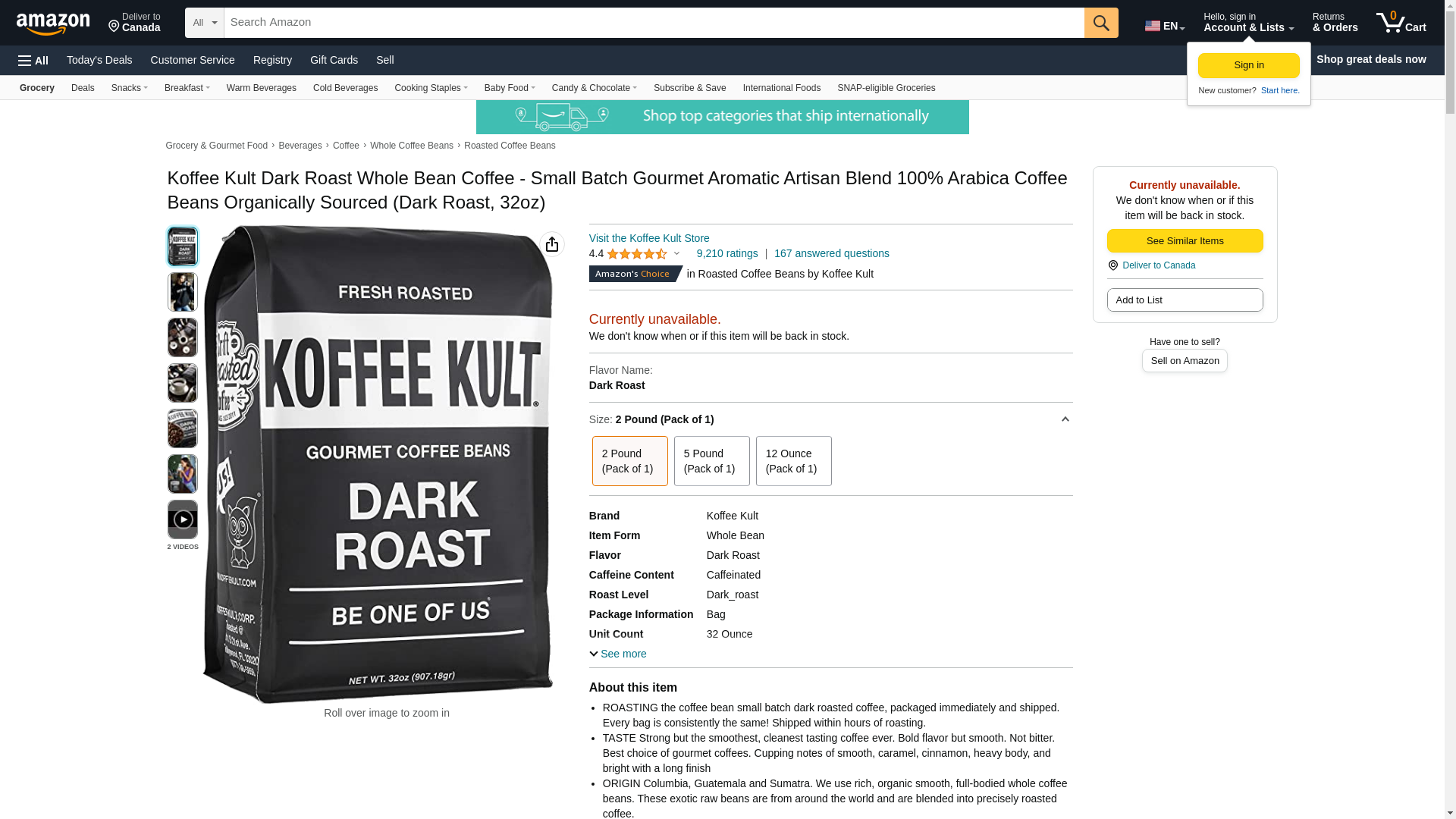Click the See Similar Items button

[x=1185, y=241]
